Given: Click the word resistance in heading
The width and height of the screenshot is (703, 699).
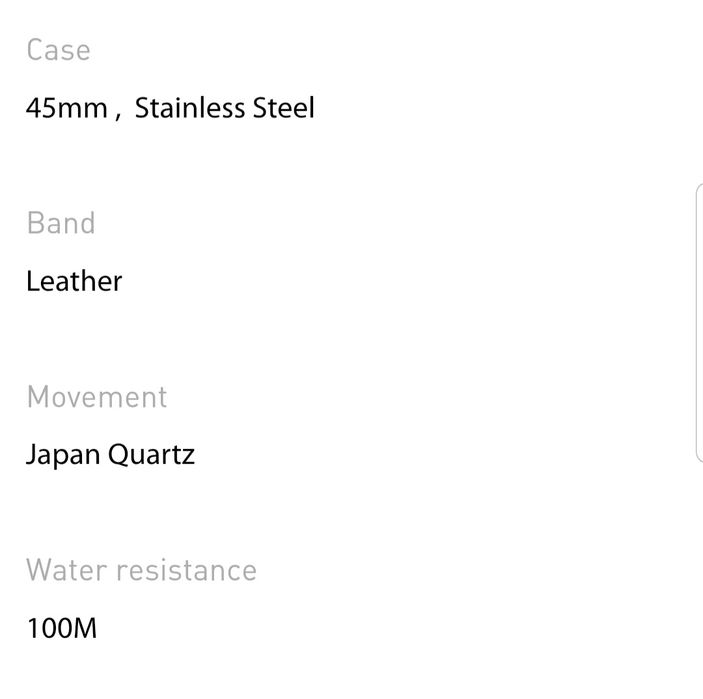Looking at the screenshot, I should tap(187, 570).
